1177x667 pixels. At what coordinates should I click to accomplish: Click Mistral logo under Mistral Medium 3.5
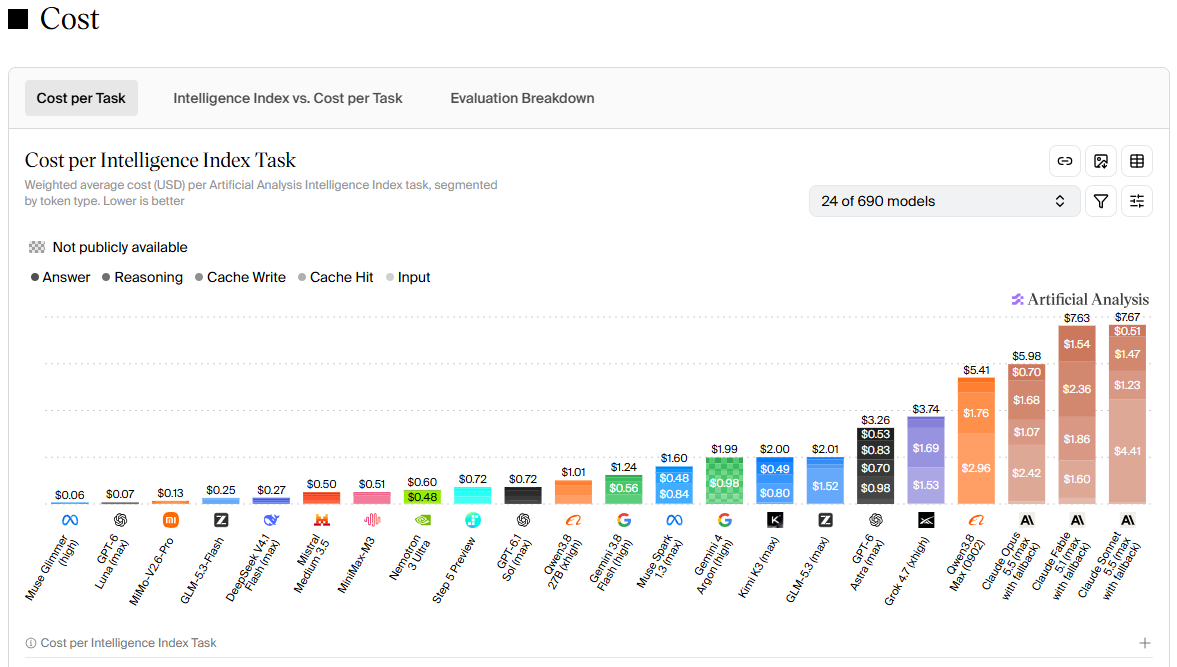tap(321, 520)
